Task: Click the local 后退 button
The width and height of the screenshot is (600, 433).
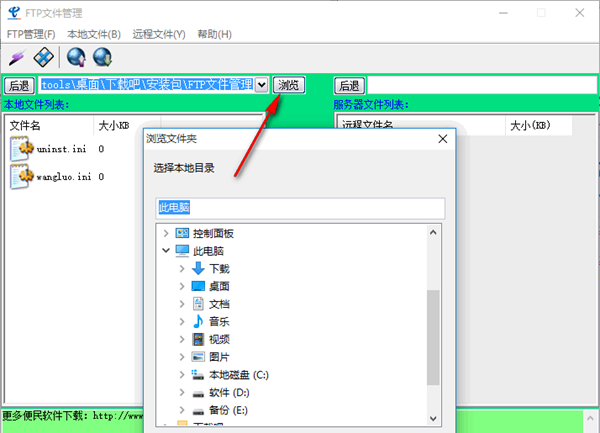Action: click(19, 85)
